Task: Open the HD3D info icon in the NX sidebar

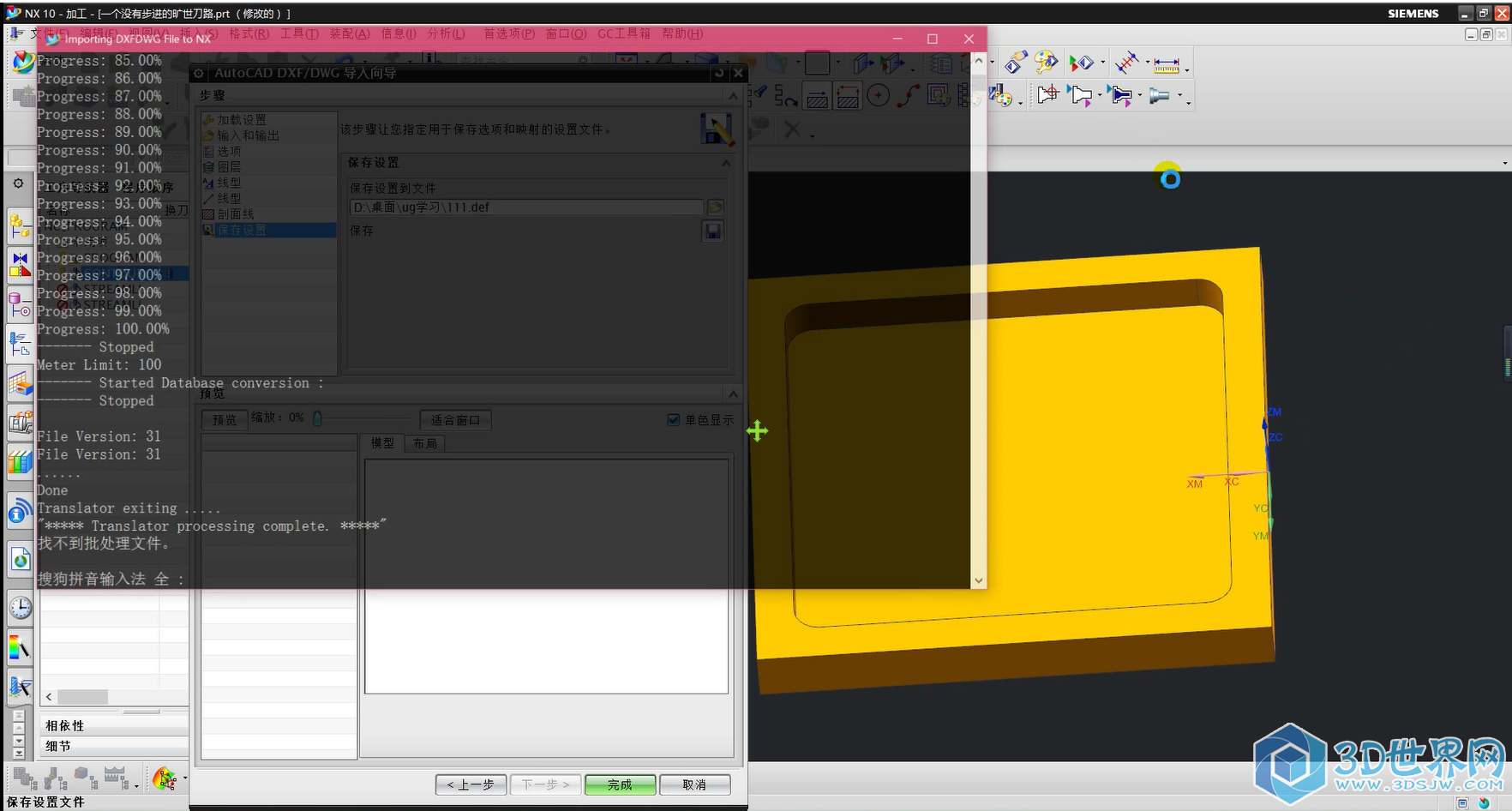Action: click(x=20, y=513)
